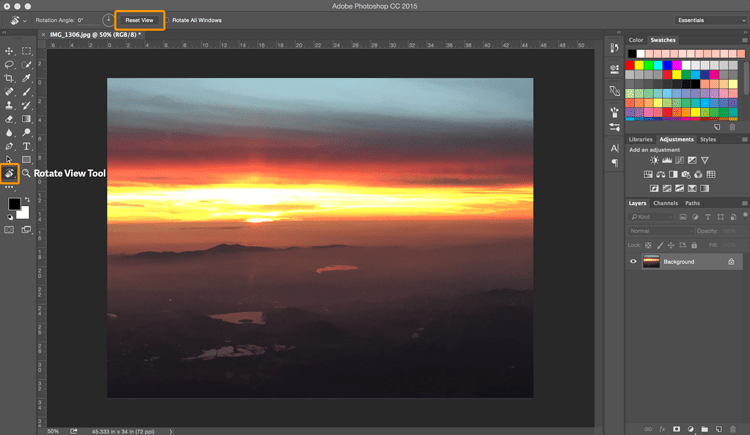Image resolution: width=750 pixels, height=435 pixels.
Task: Open the Character panel icon
Action: tap(615, 148)
